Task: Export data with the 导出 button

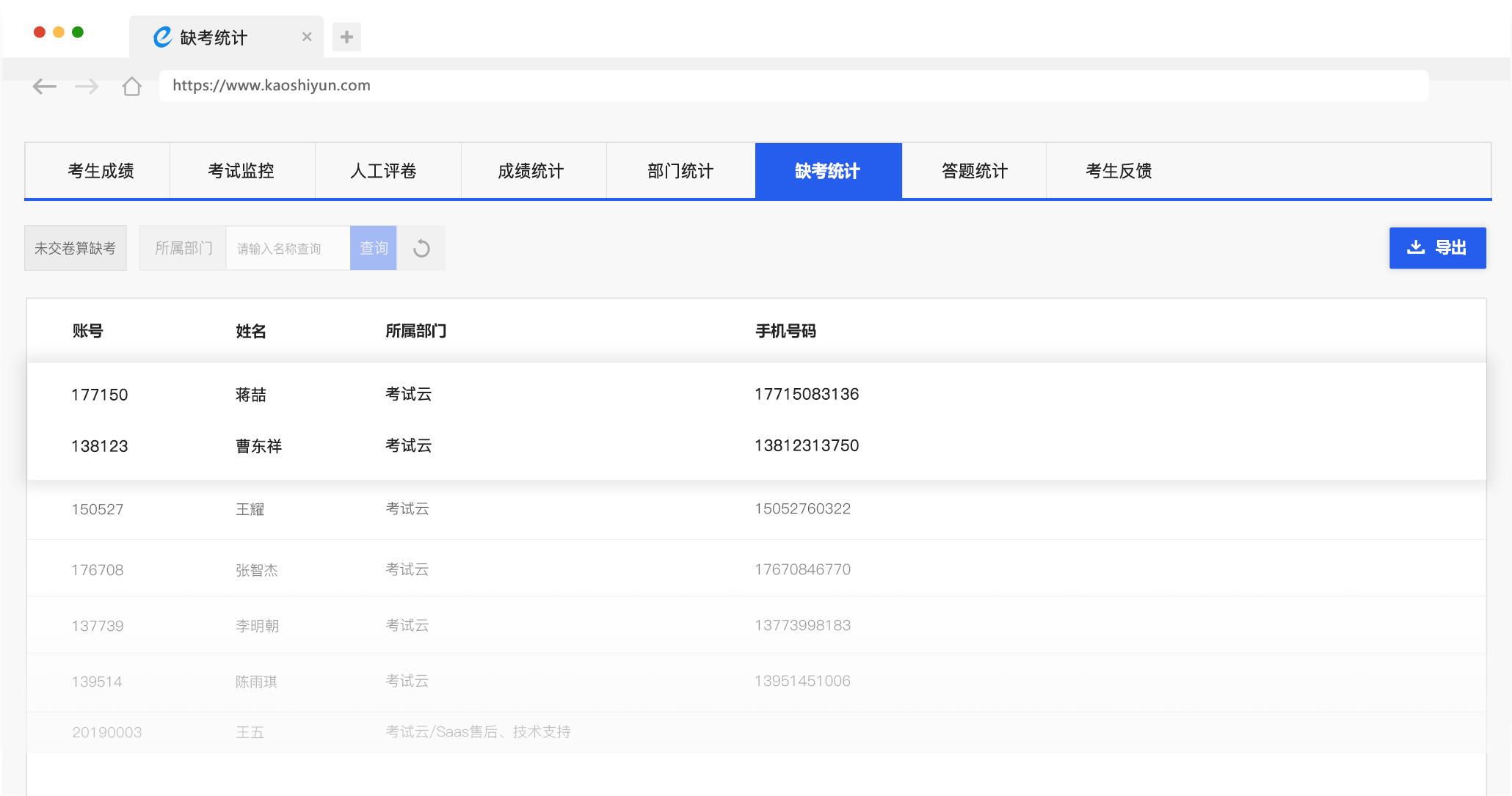Action: 1436,248
